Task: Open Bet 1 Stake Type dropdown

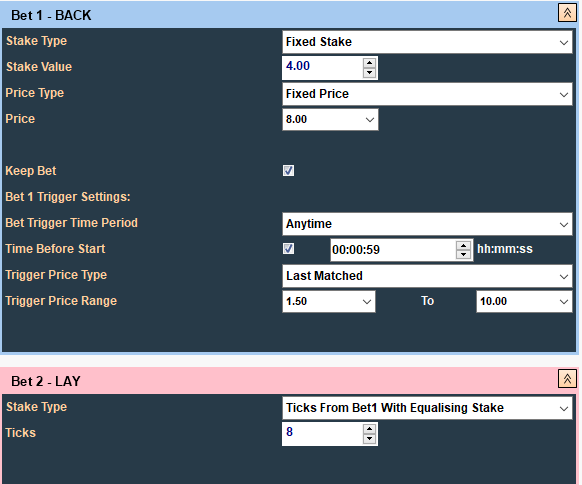Action: tap(427, 42)
